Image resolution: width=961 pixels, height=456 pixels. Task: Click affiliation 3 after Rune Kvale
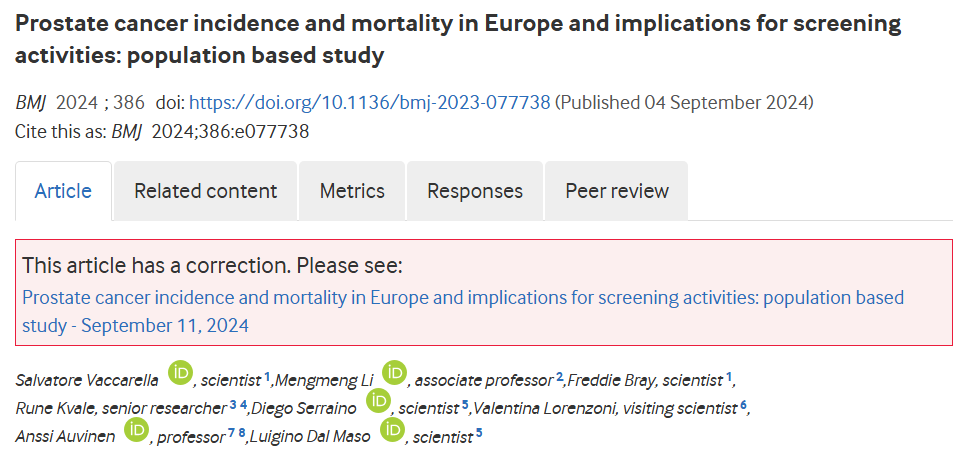pos(232,404)
